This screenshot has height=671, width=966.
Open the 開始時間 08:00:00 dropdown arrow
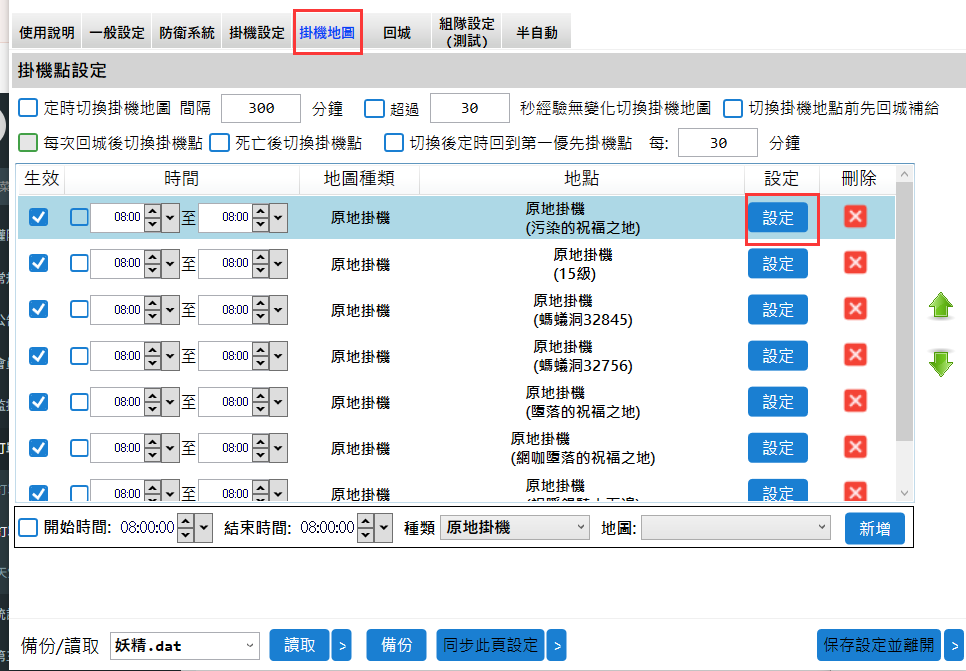[203, 528]
